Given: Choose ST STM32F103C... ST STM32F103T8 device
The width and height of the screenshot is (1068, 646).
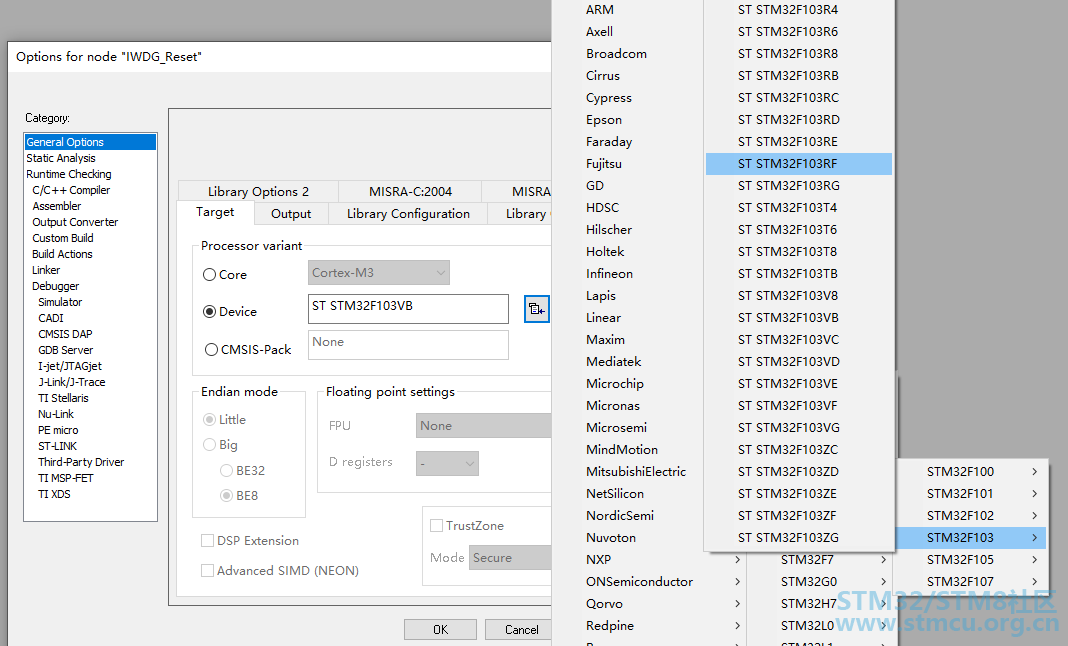Looking at the screenshot, I should click(798, 251).
